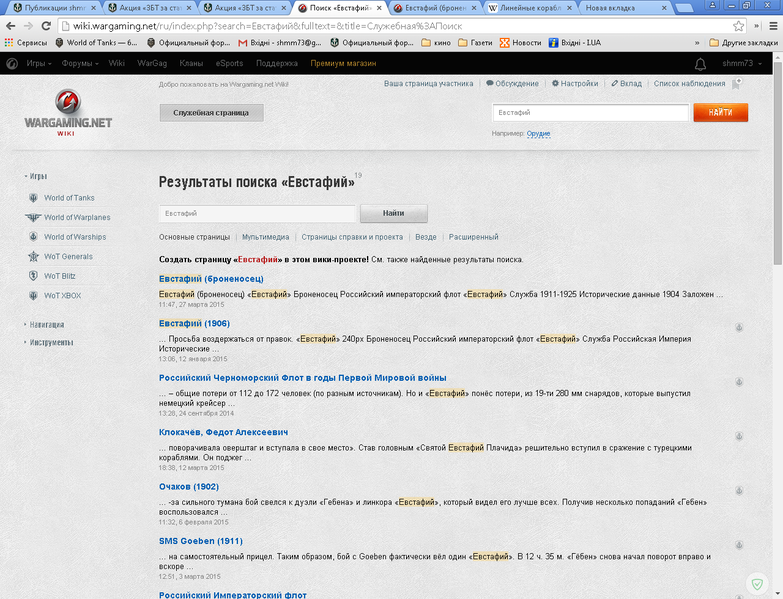Reload the page with the refresh icon
783x599 pixels.
coord(46,26)
